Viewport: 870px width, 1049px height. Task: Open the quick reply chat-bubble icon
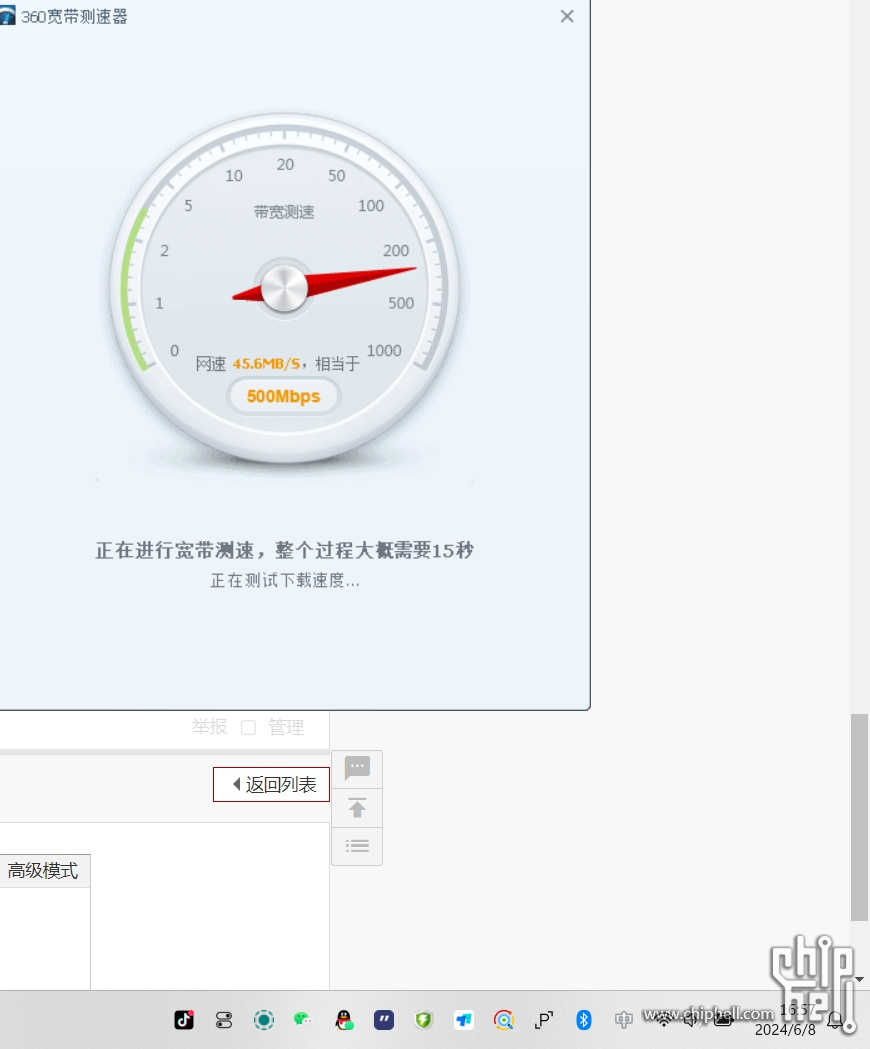click(357, 768)
